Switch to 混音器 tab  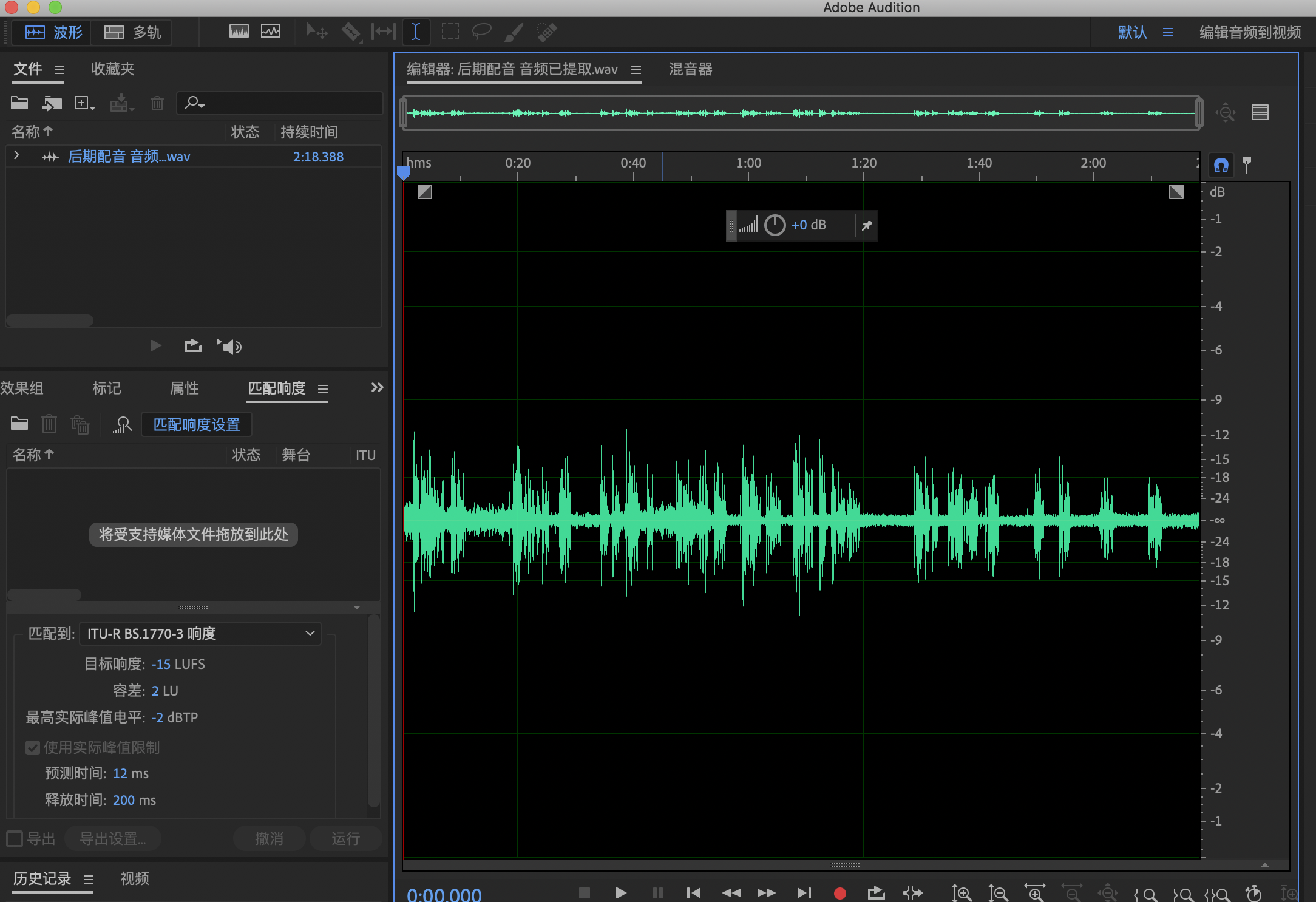[690, 69]
